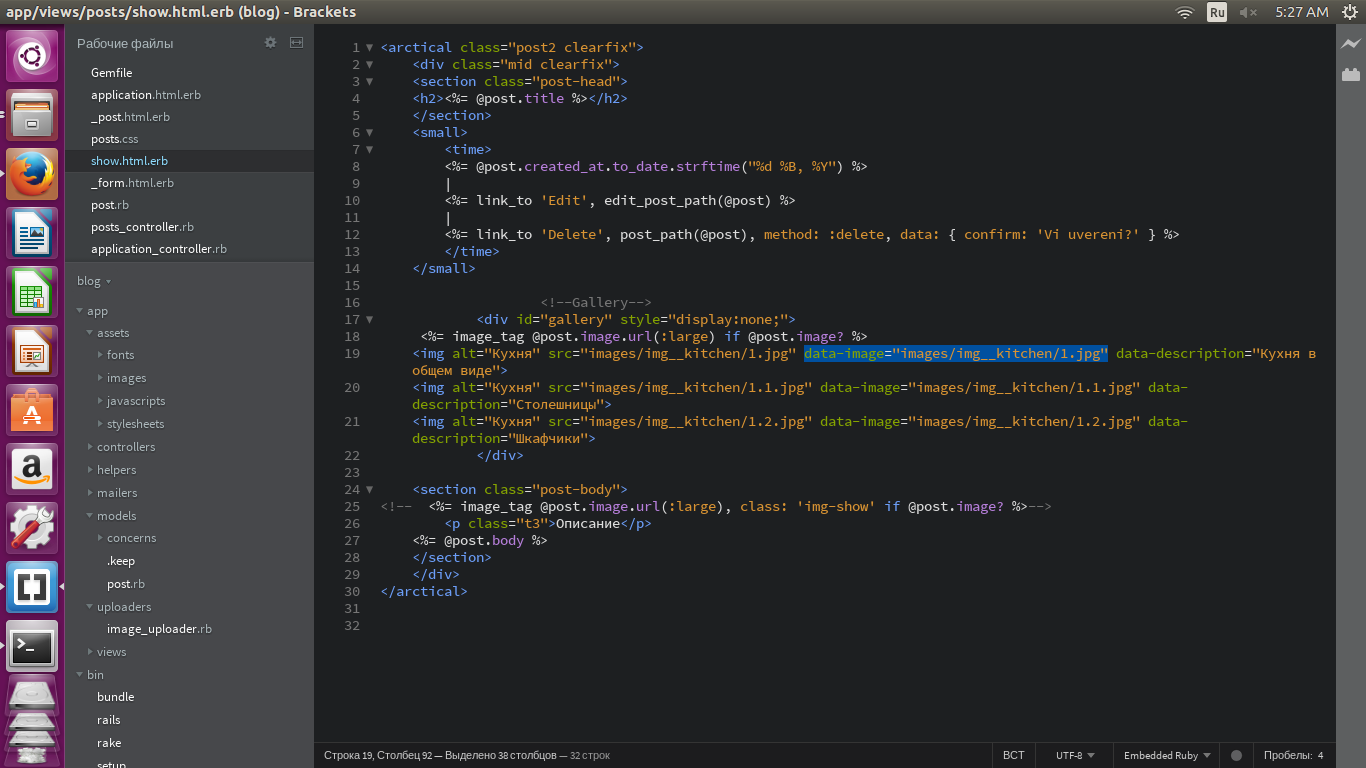Toggle insert mode BCT in status bar
This screenshot has height=768, width=1366.
[1013, 756]
